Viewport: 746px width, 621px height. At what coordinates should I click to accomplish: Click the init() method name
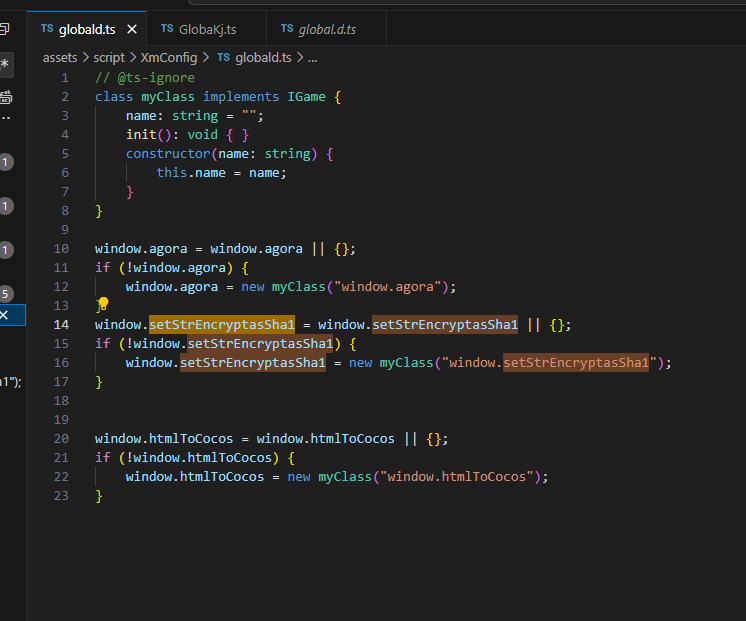141,135
